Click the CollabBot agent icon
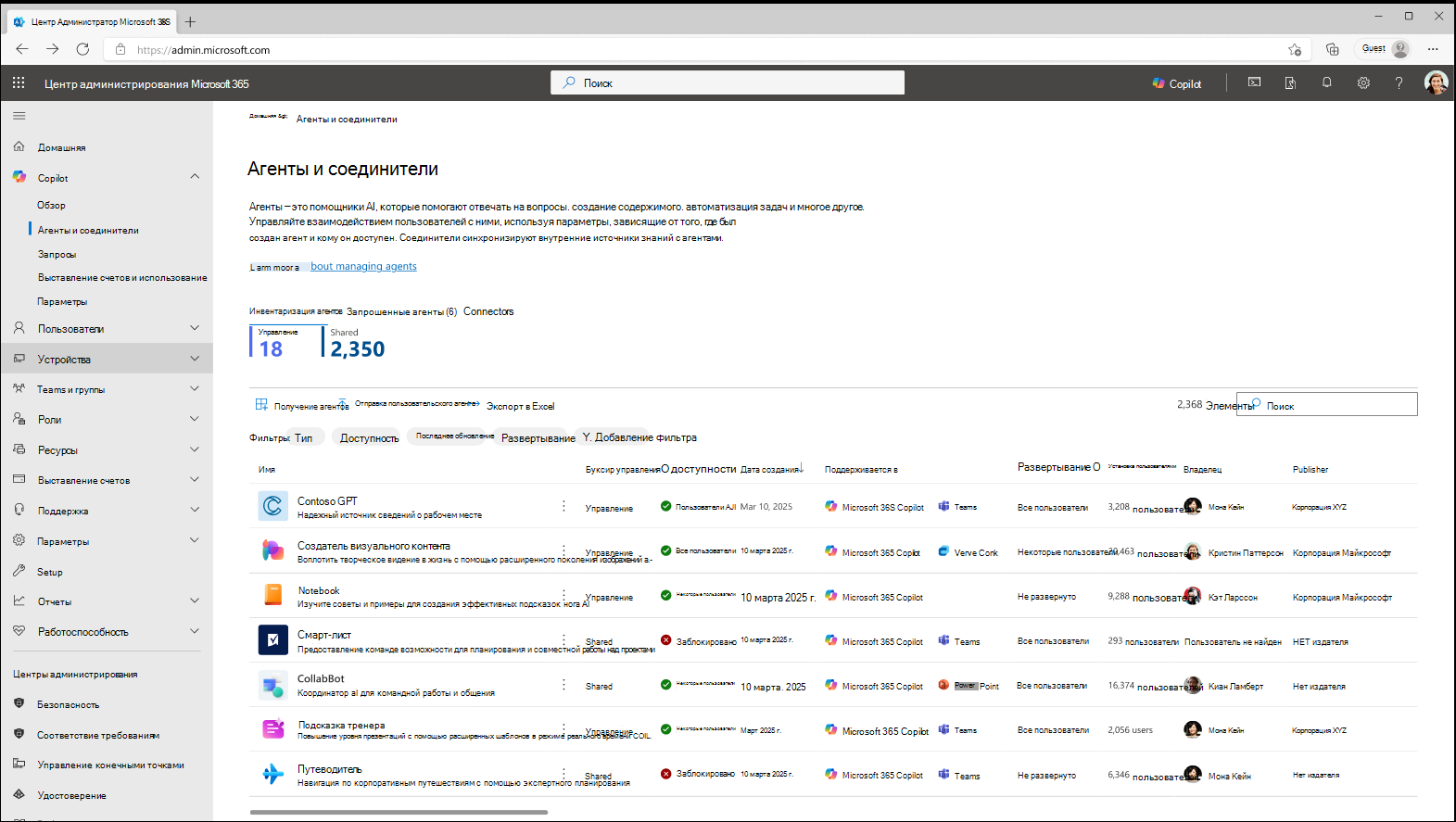Viewport: 1456px width, 822px height. click(x=272, y=686)
